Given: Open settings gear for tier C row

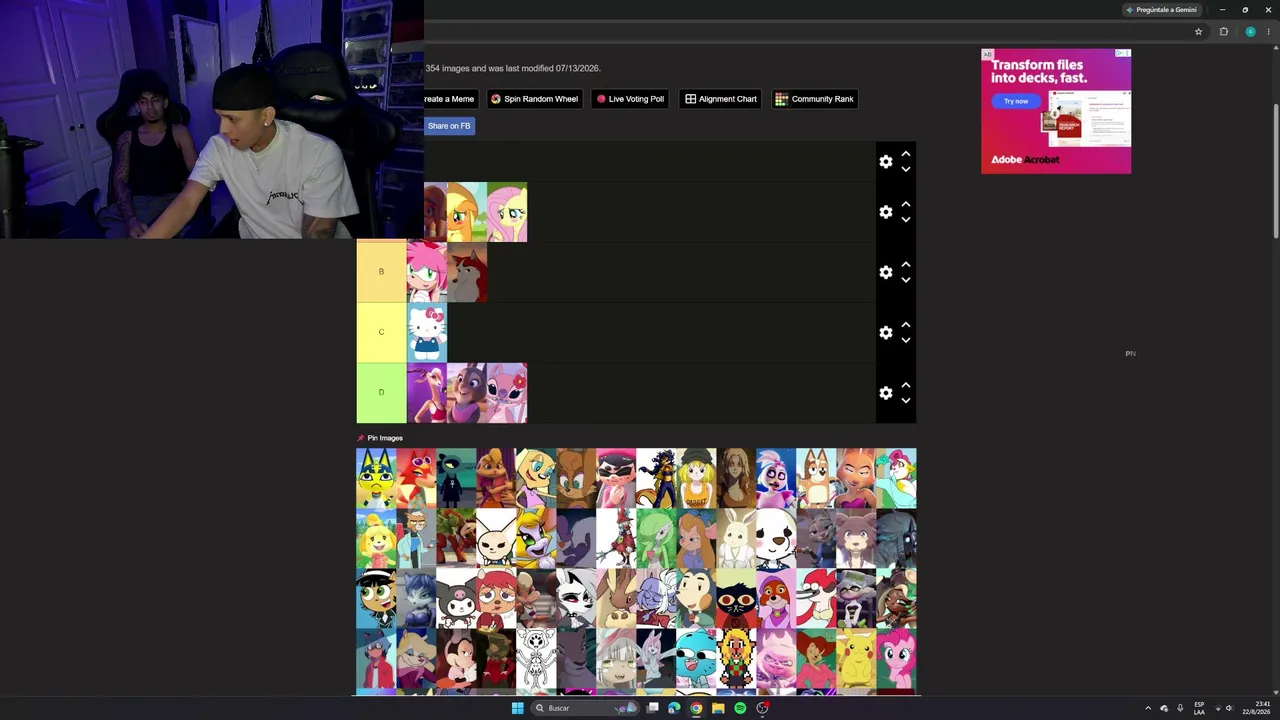Looking at the screenshot, I should tap(886, 332).
